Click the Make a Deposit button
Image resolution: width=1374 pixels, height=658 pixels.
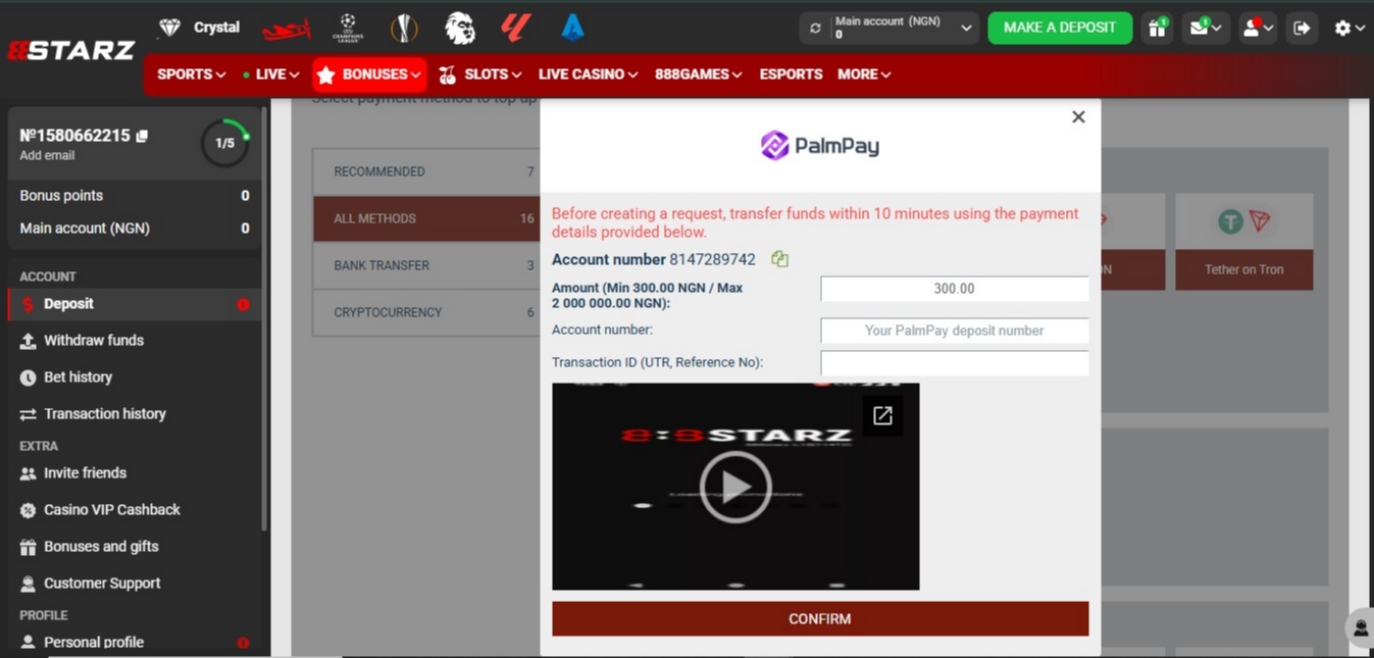(x=1059, y=28)
